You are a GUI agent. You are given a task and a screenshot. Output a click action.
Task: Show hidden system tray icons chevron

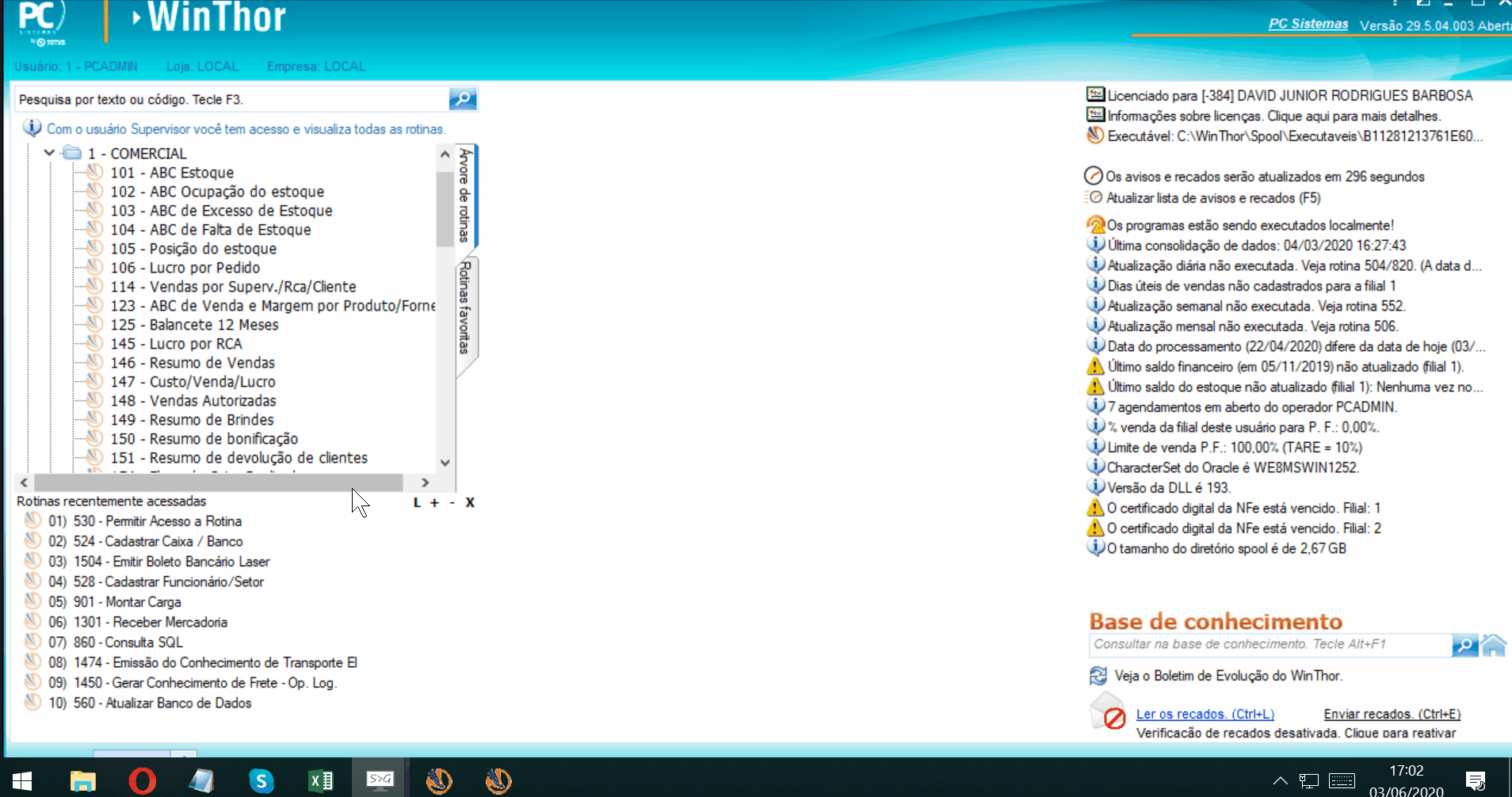1280,781
